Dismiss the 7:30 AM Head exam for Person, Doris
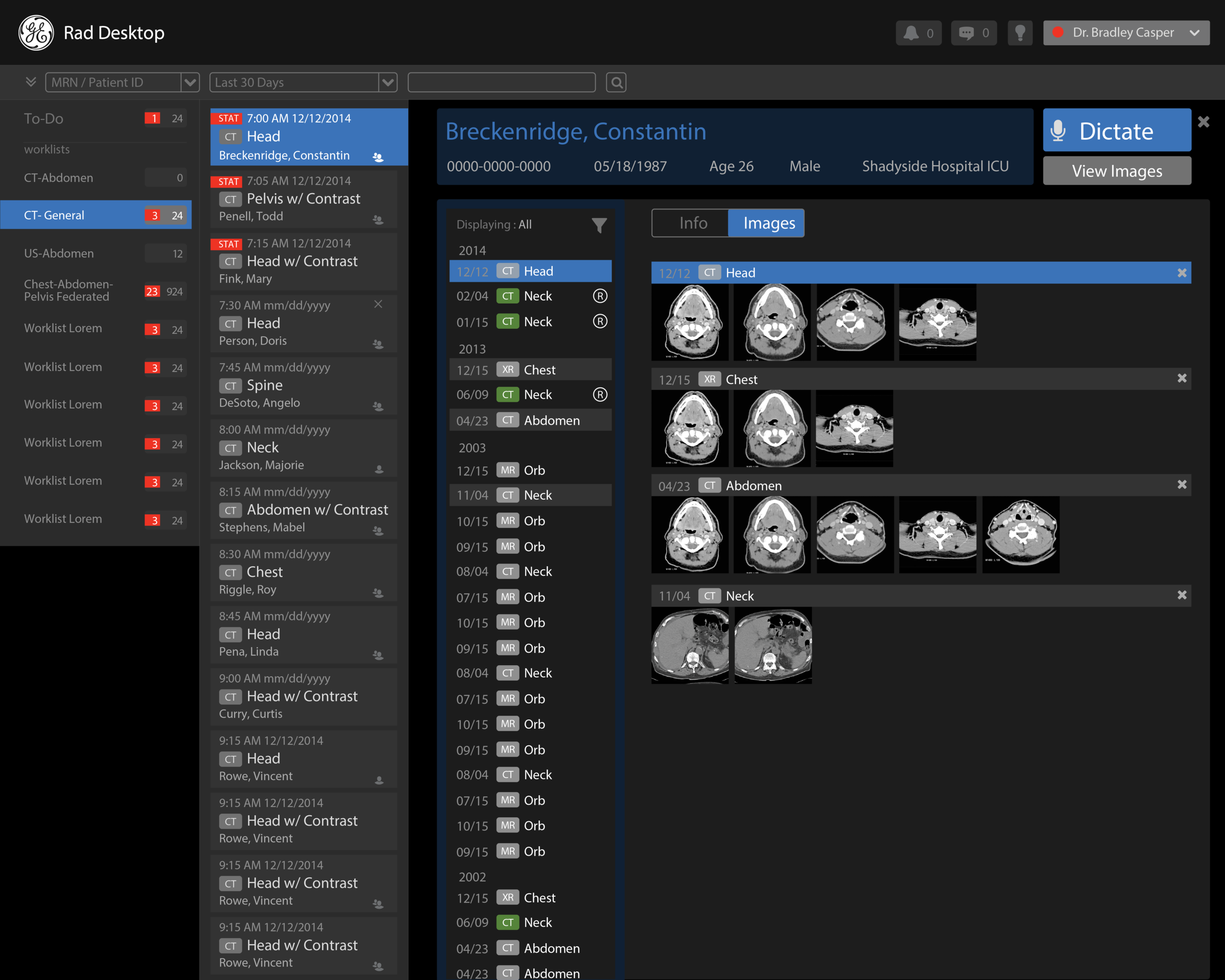The height and width of the screenshot is (980, 1225). coord(378,304)
